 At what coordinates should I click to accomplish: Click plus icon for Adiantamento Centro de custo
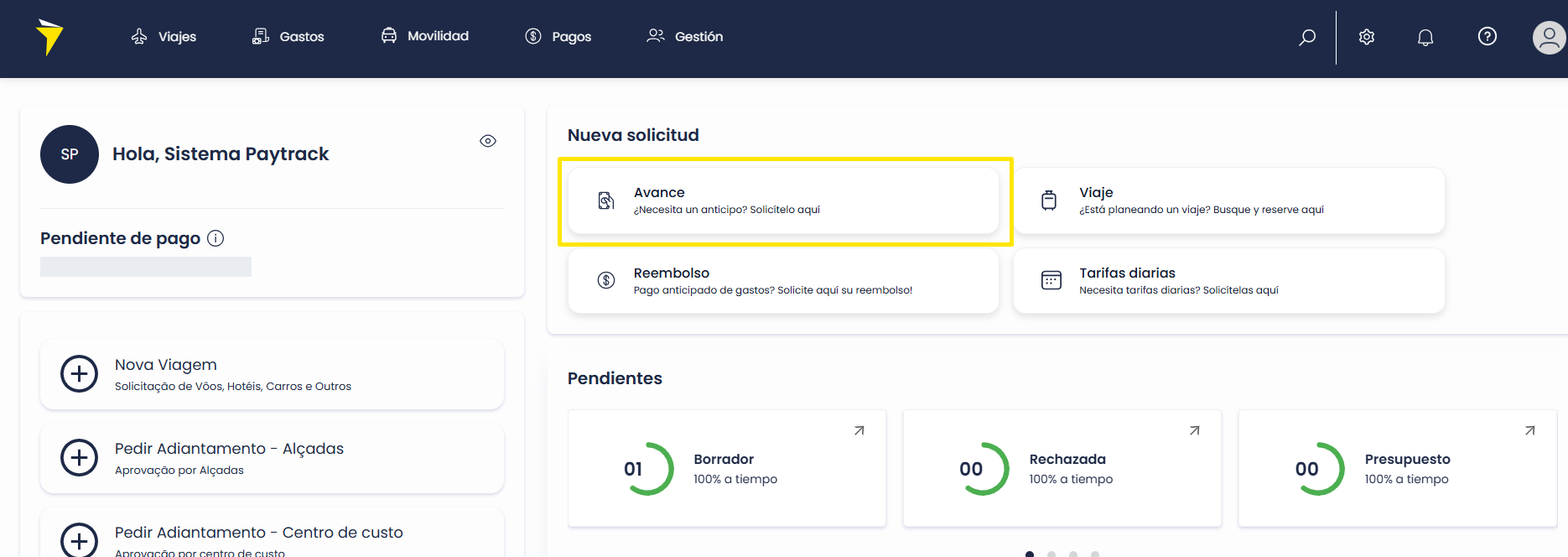click(x=80, y=540)
